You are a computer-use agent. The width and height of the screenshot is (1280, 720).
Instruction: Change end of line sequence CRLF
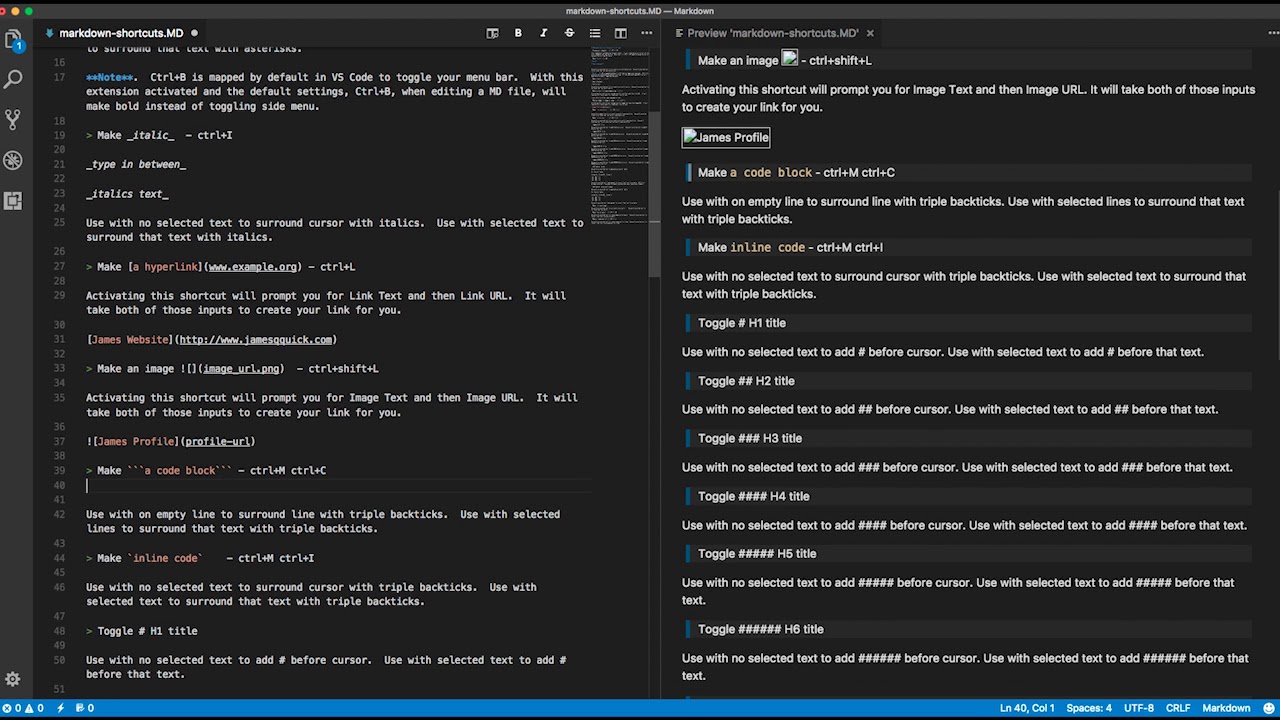click(1178, 708)
